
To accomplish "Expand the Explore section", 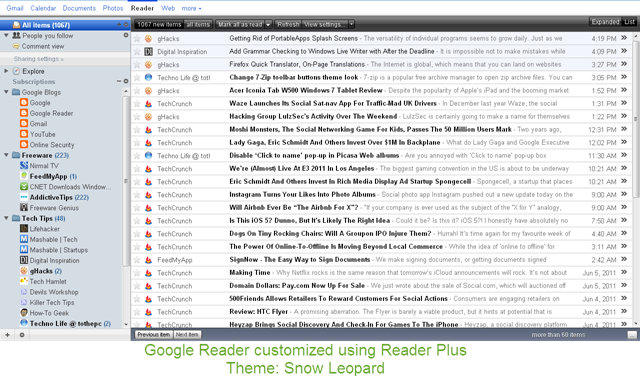I will [x=6, y=71].
